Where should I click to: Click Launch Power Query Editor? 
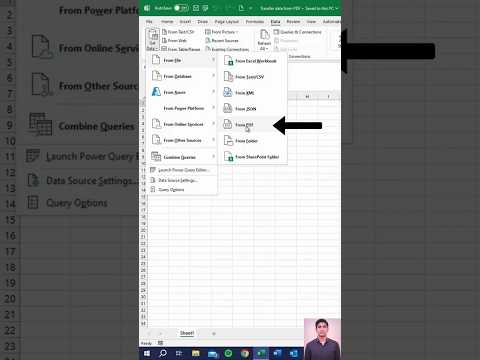(x=183, y=170)
